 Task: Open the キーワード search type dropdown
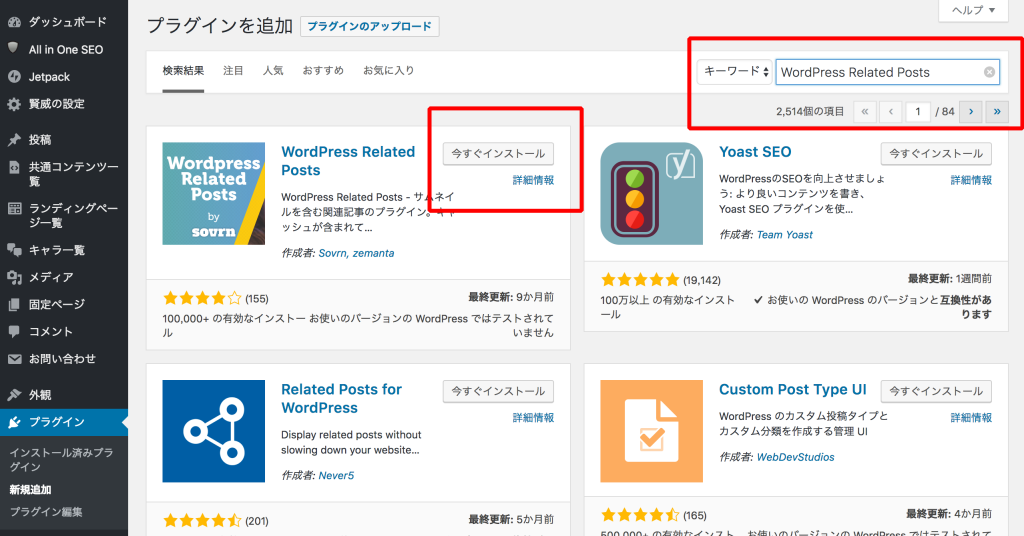click(735, 72)
